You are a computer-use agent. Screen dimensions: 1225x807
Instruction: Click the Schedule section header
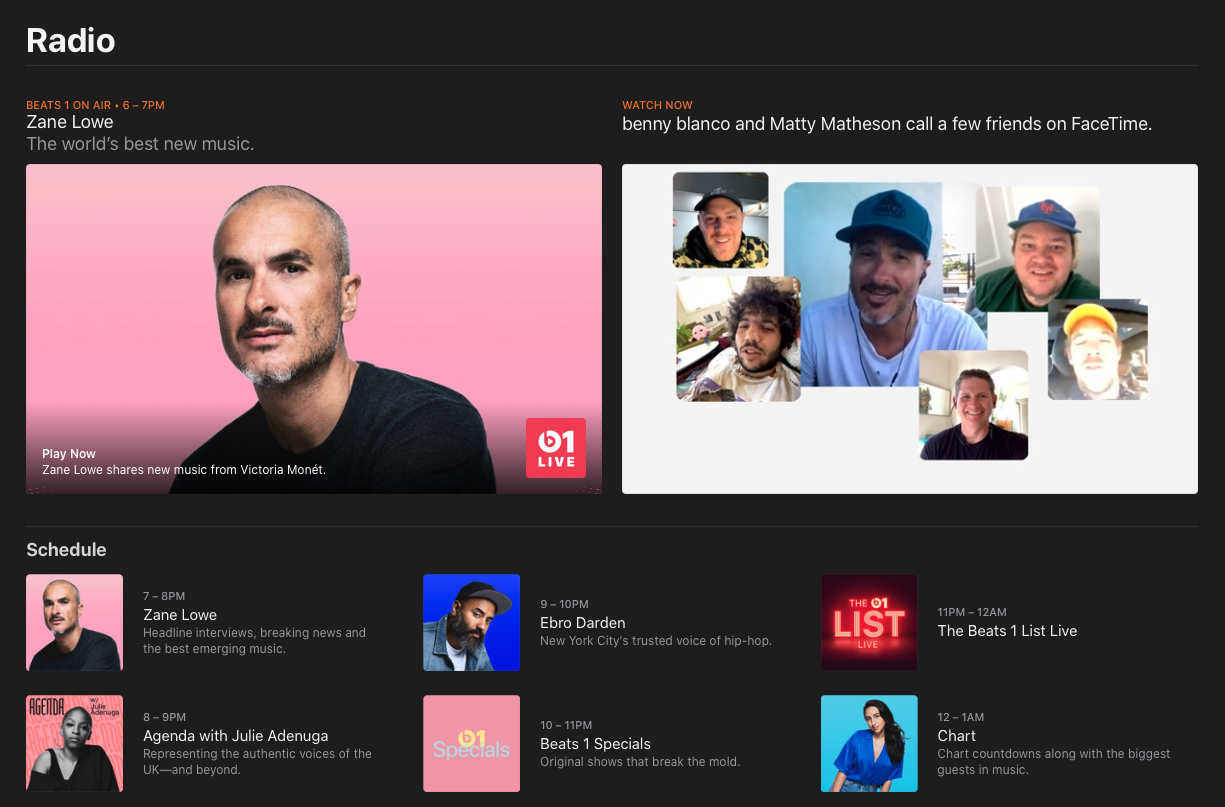66,550
